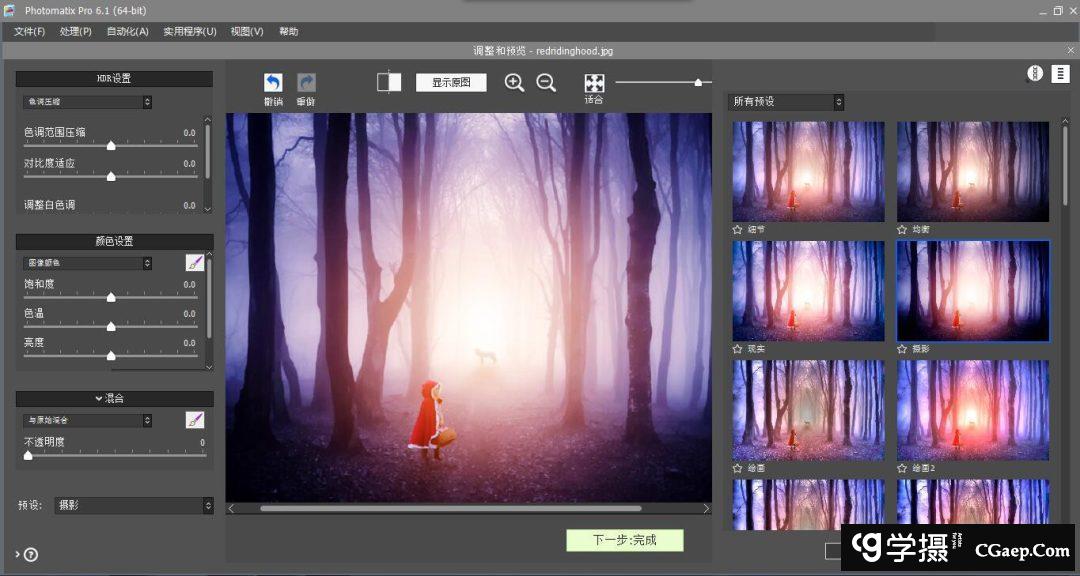Viewport: 1080px width, 576px height.
Task: Click the fit-to-window (适合) icon
Action: [x=594, y=83]
